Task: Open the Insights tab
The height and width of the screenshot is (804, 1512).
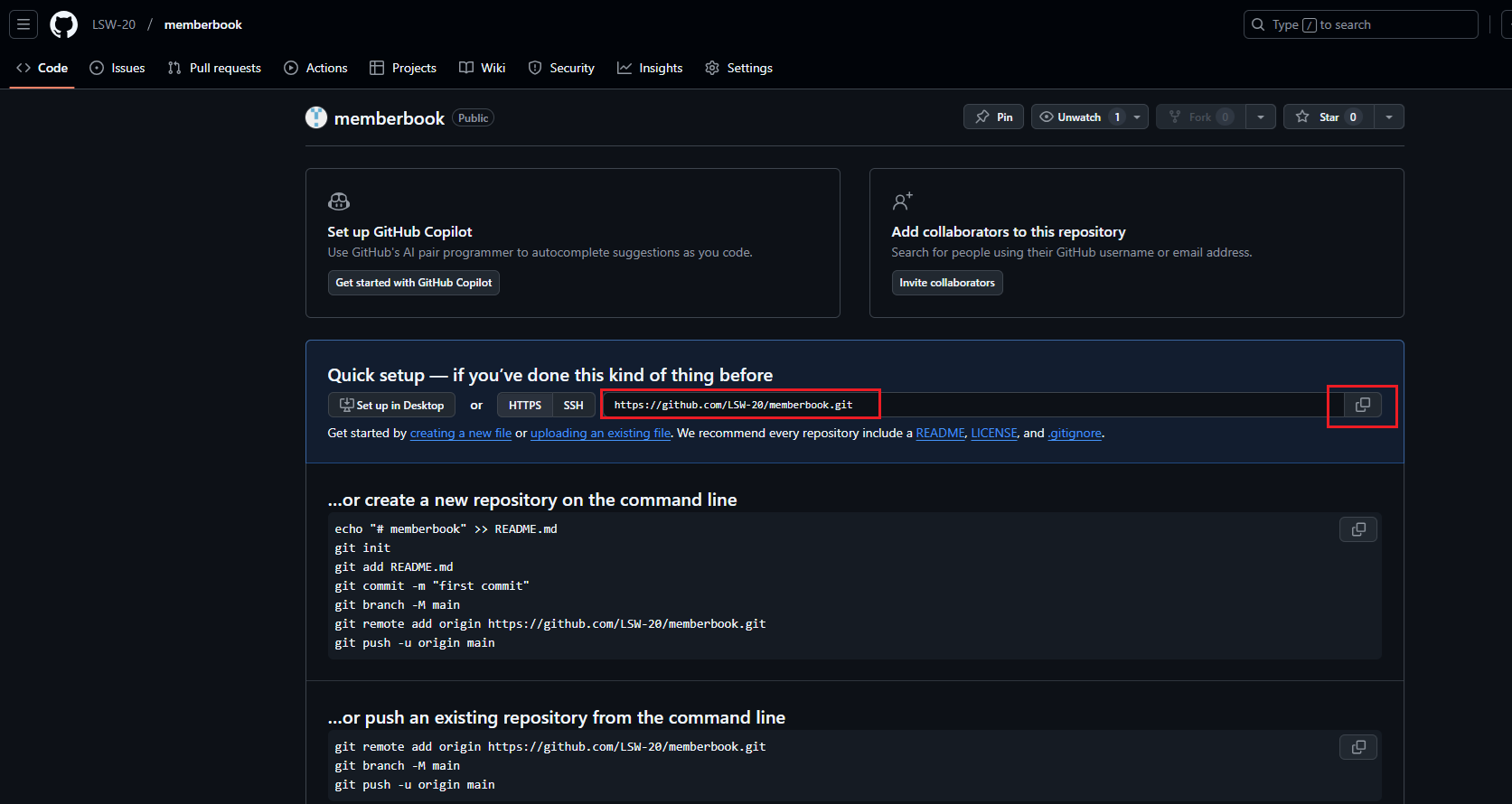Action: [650, 68]
